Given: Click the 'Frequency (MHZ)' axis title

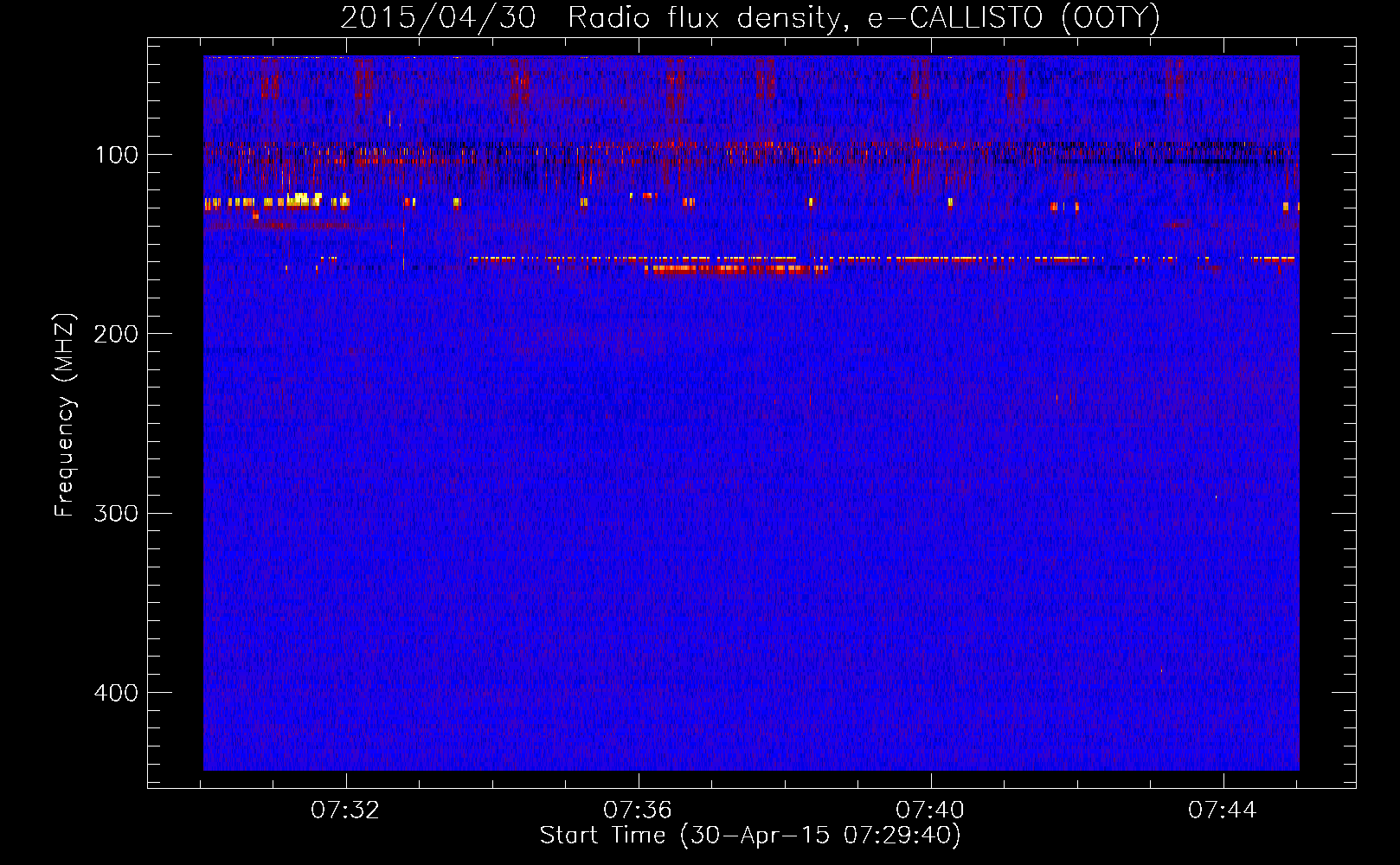Looking at the screenshot, I should pyautogui.click(x=66, y=414).
